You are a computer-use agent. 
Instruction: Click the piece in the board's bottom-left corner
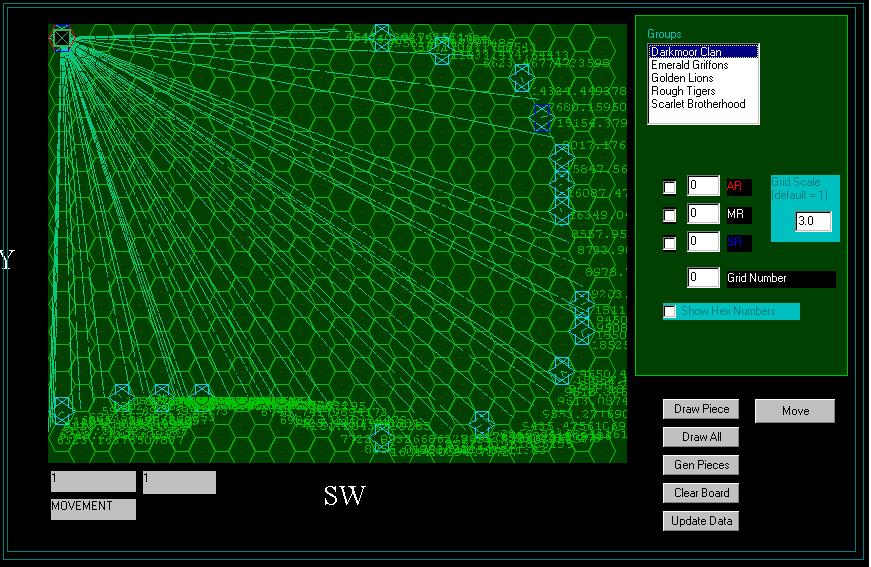[62, 410]
